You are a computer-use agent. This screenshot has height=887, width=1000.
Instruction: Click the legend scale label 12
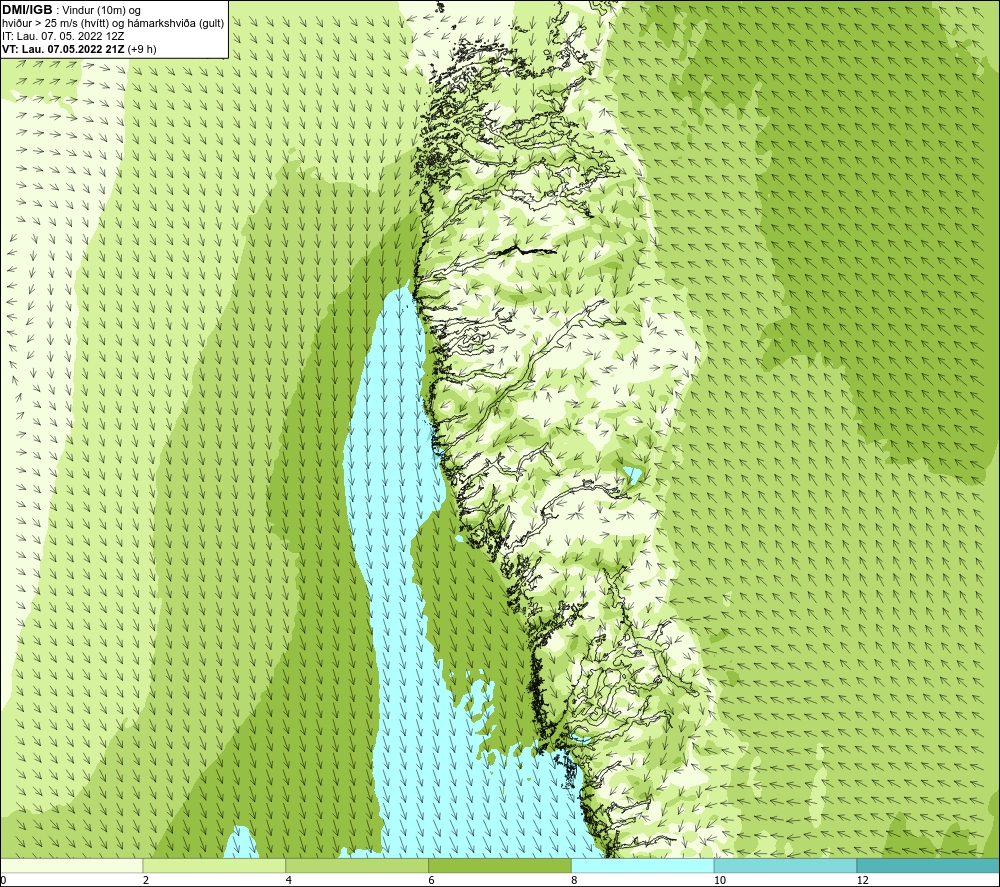coord(862,880)
